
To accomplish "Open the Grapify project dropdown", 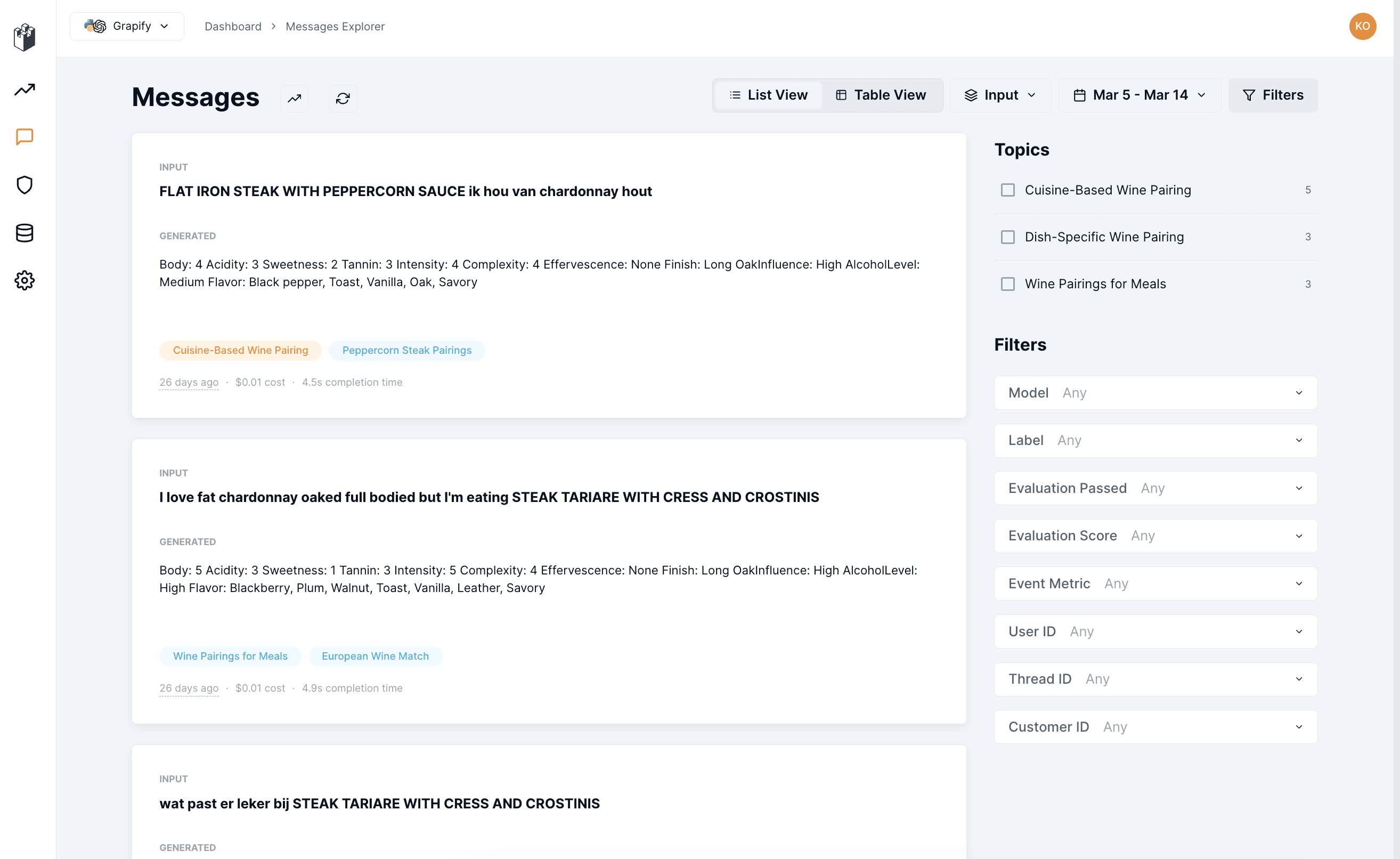I will pyautogui.click(x=127, y=26).
